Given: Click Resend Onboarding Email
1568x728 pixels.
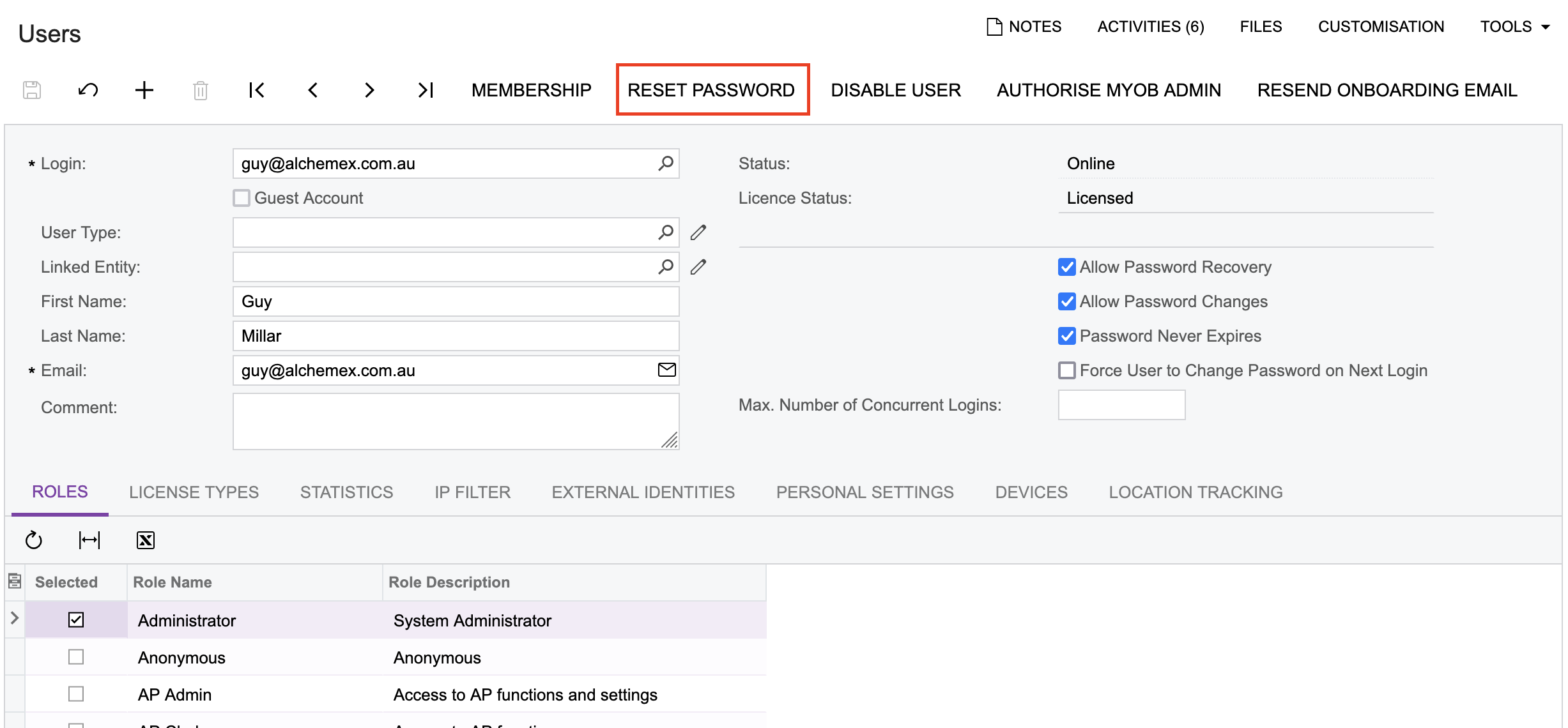Looking at the screenshot, I should click(1387, 90).
